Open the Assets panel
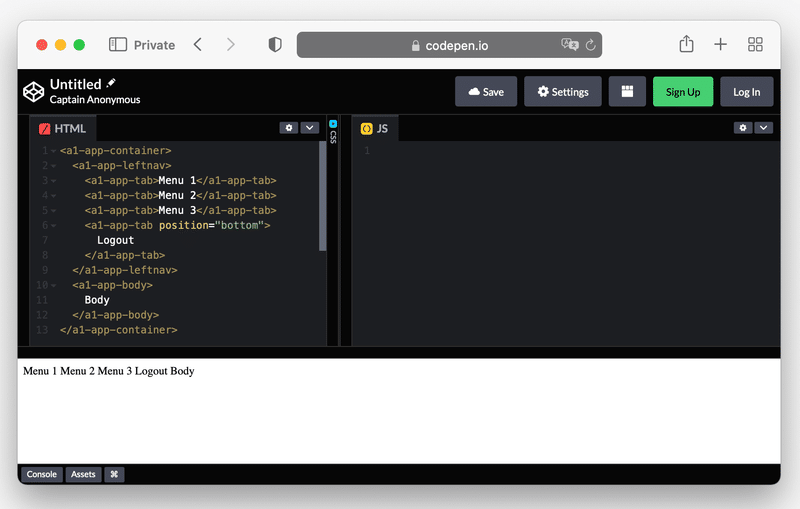This screenshot has width=800, height=509. (x=83, y=474)
